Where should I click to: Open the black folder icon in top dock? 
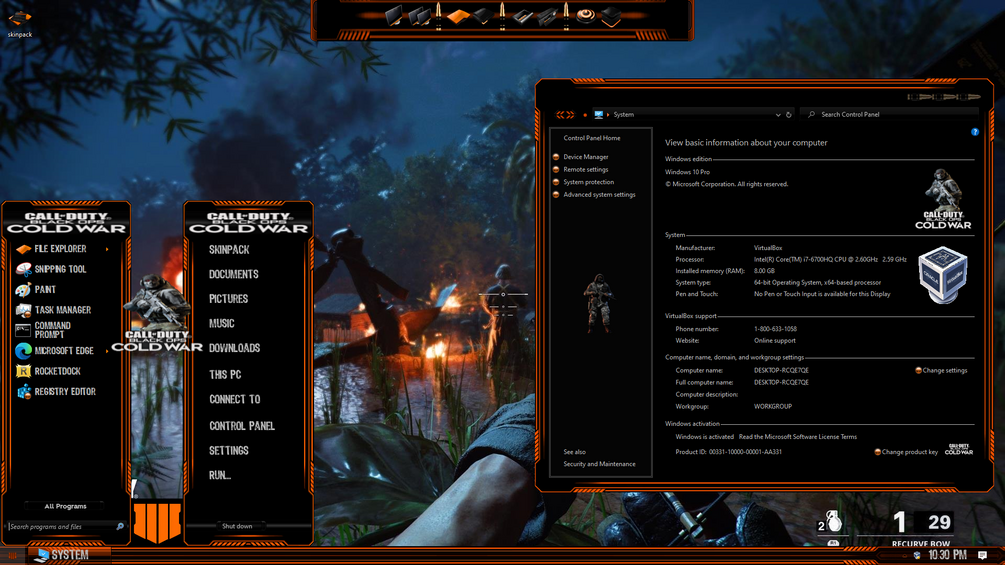[483, 17]
